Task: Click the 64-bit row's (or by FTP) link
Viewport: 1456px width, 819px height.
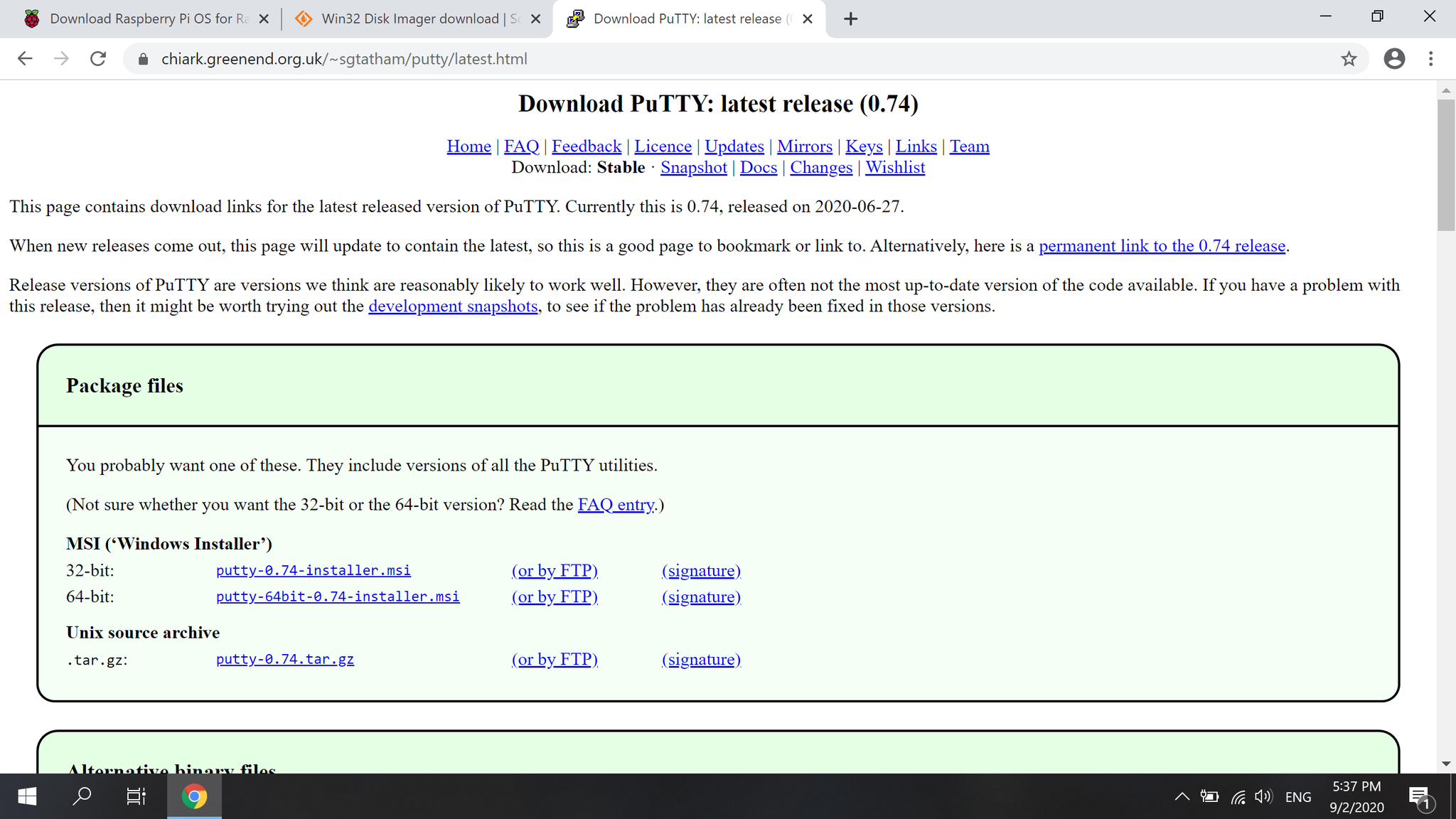Action: tap(555, 597)
